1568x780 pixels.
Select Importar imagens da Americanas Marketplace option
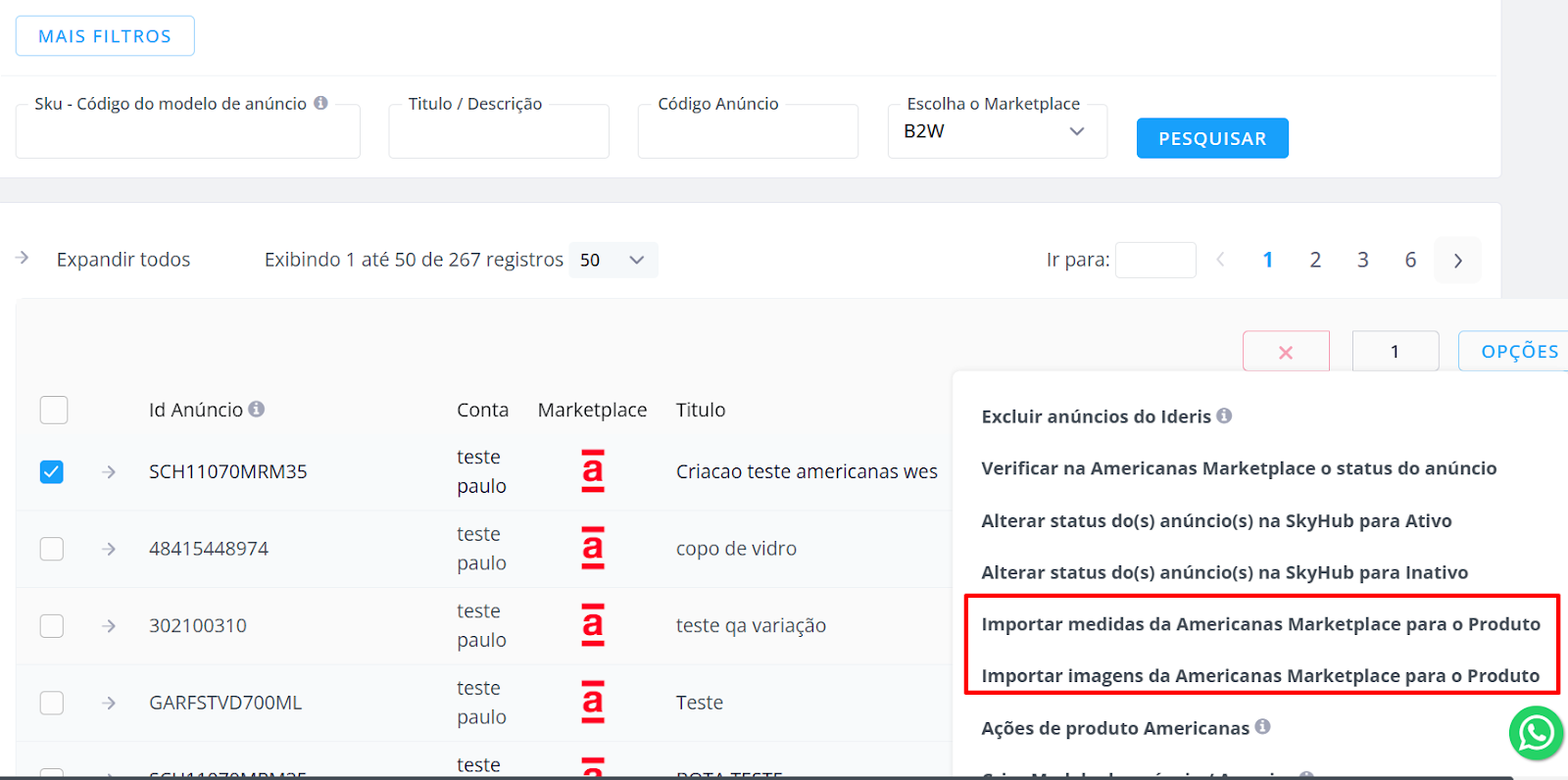[1260, 676]
